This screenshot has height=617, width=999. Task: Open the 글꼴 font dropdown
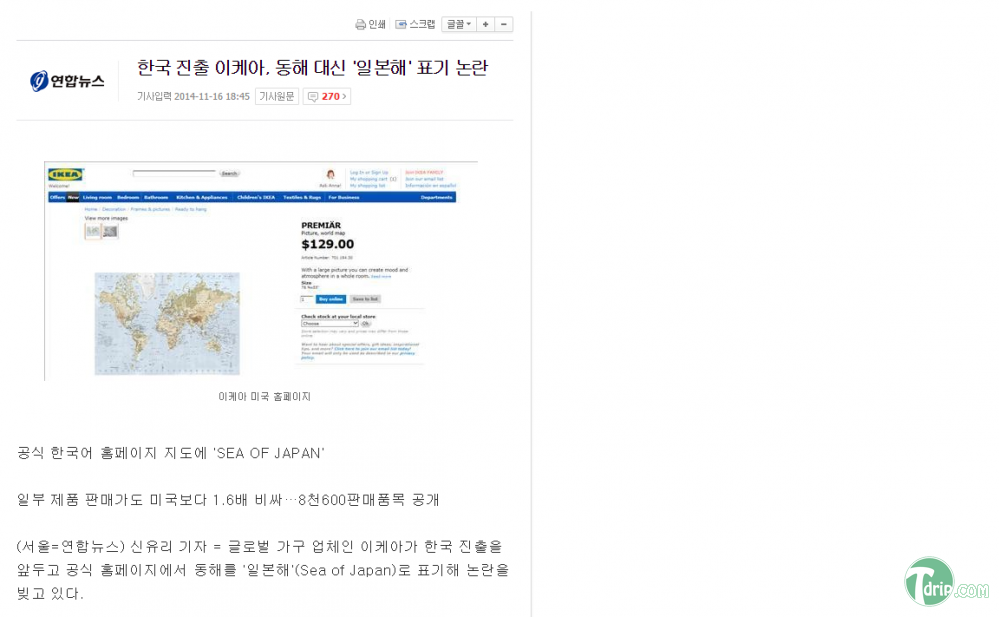point(459,24)
